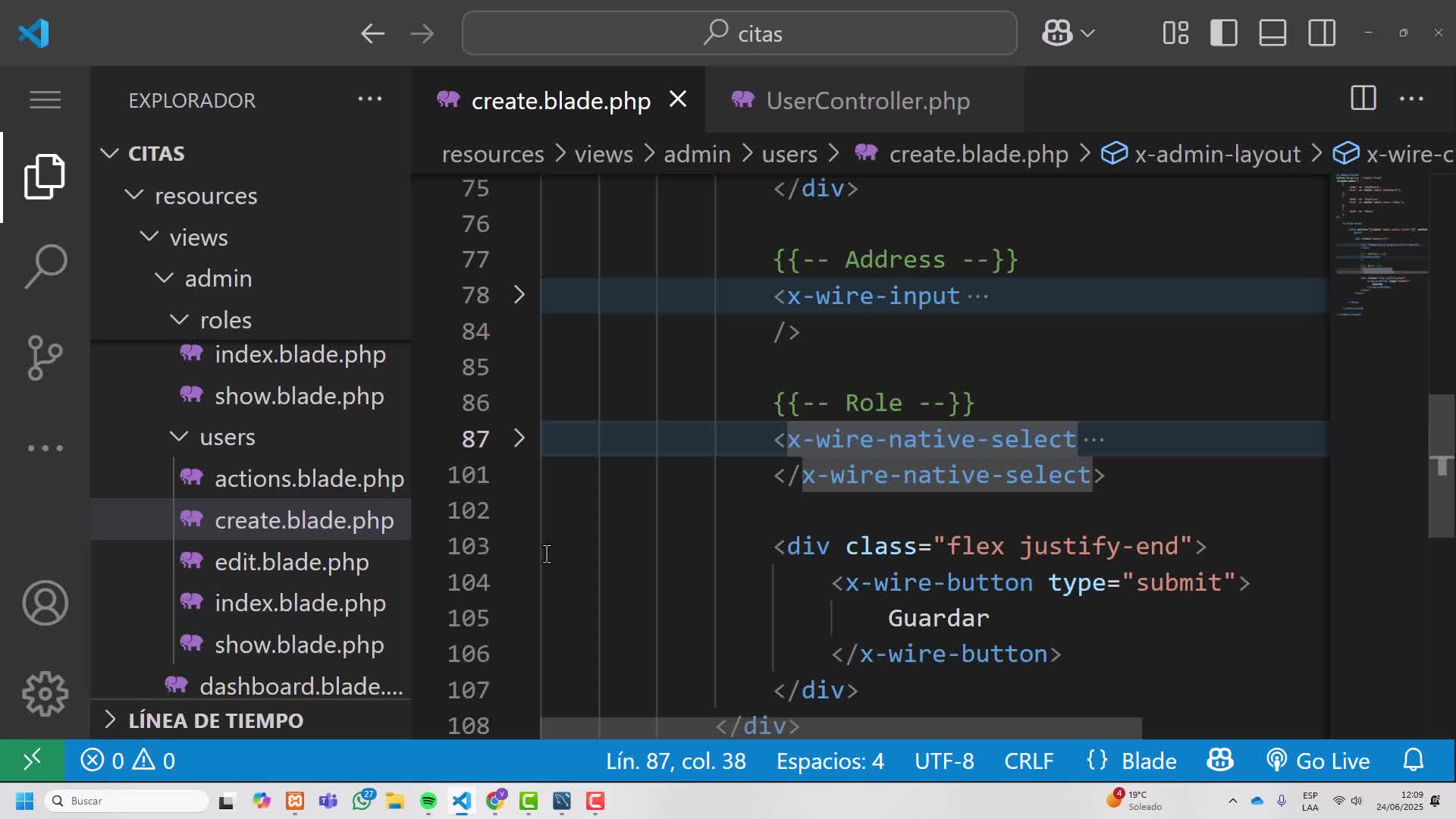Open the Source Control view
Viewport: 1456px width, 819px height.
[x=45, y=357]
